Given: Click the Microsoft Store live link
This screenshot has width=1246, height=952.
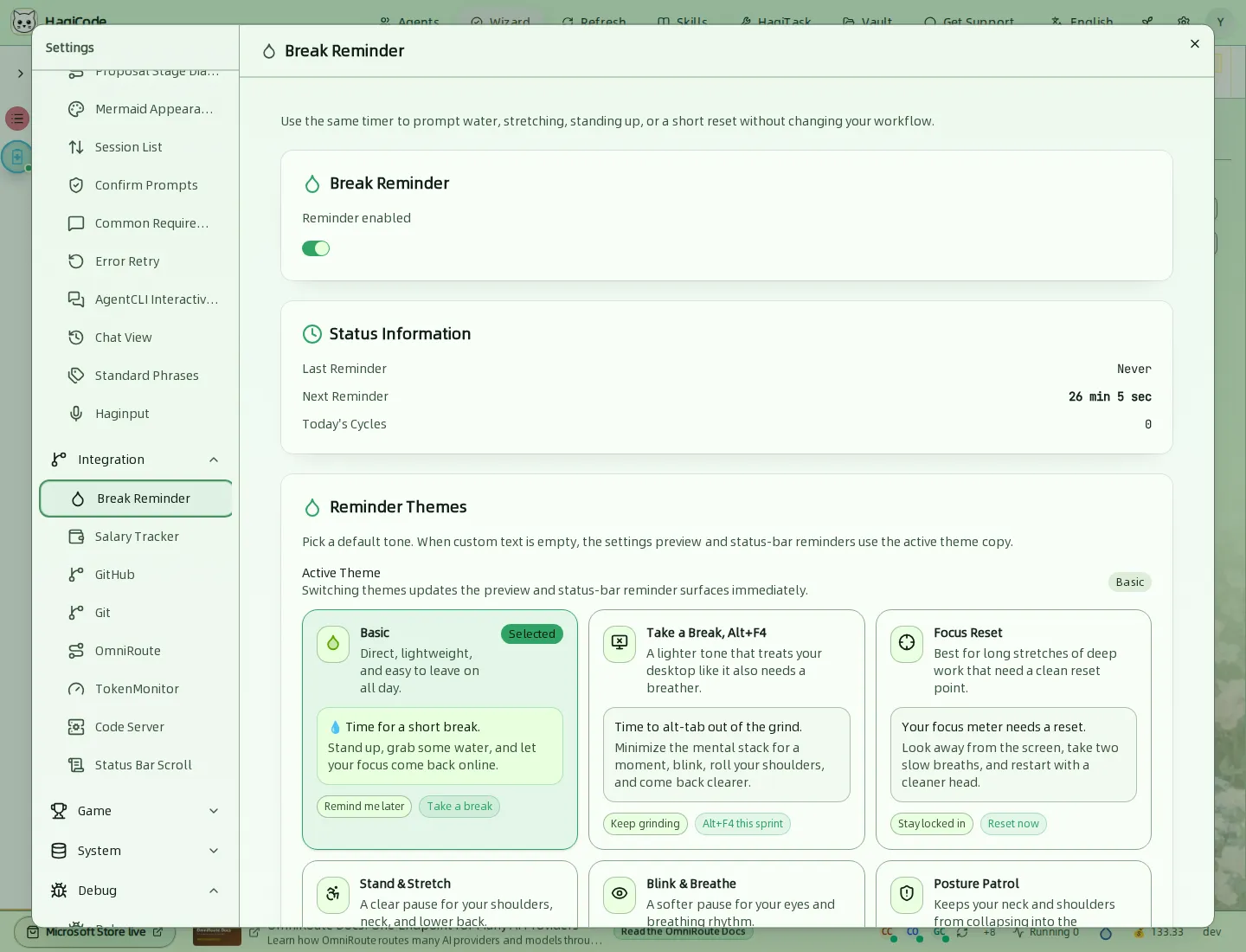Looking at the screenshot, I should [x=95, y=932].
